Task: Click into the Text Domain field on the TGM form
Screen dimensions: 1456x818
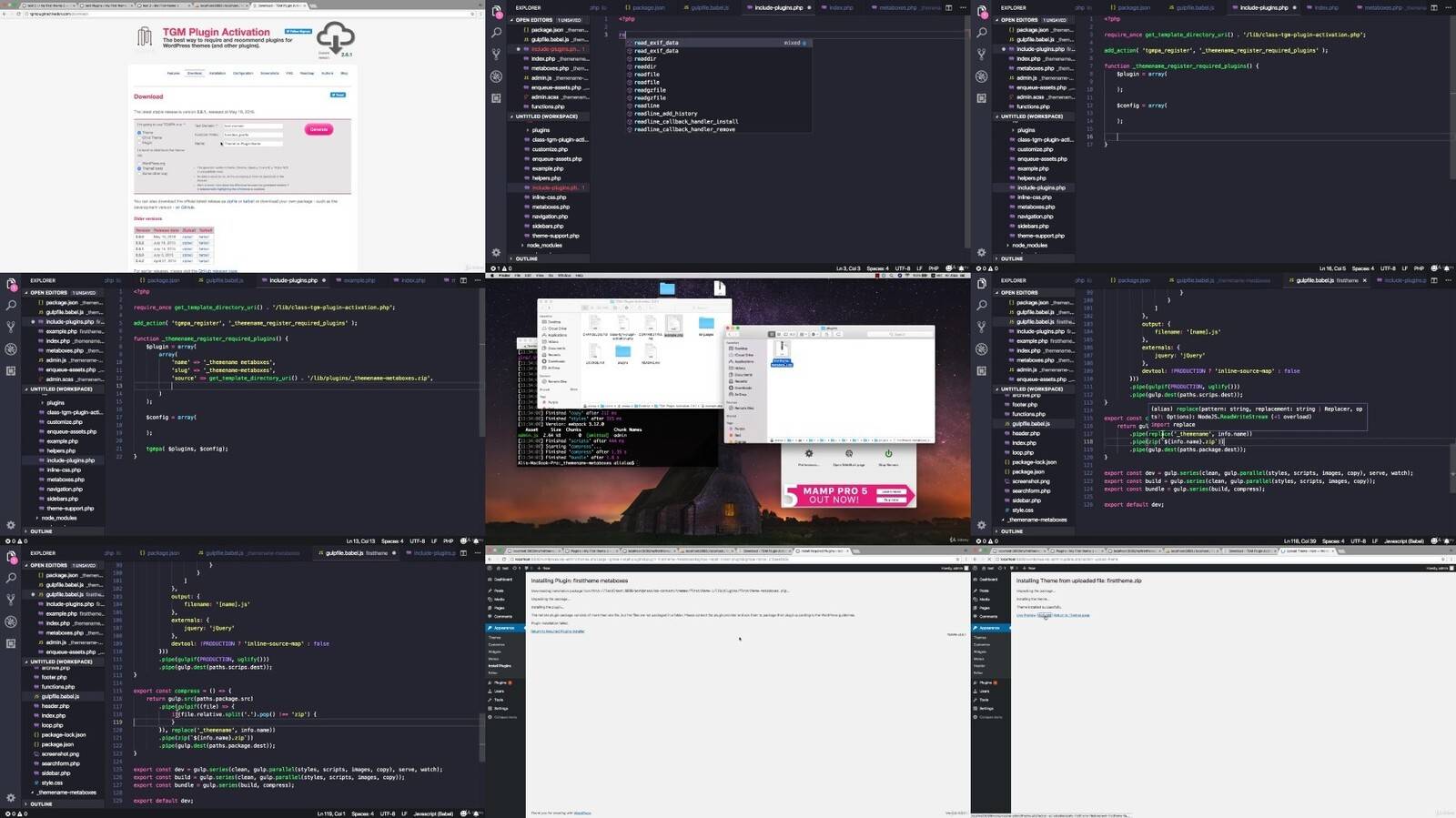Action: [252, 126]
